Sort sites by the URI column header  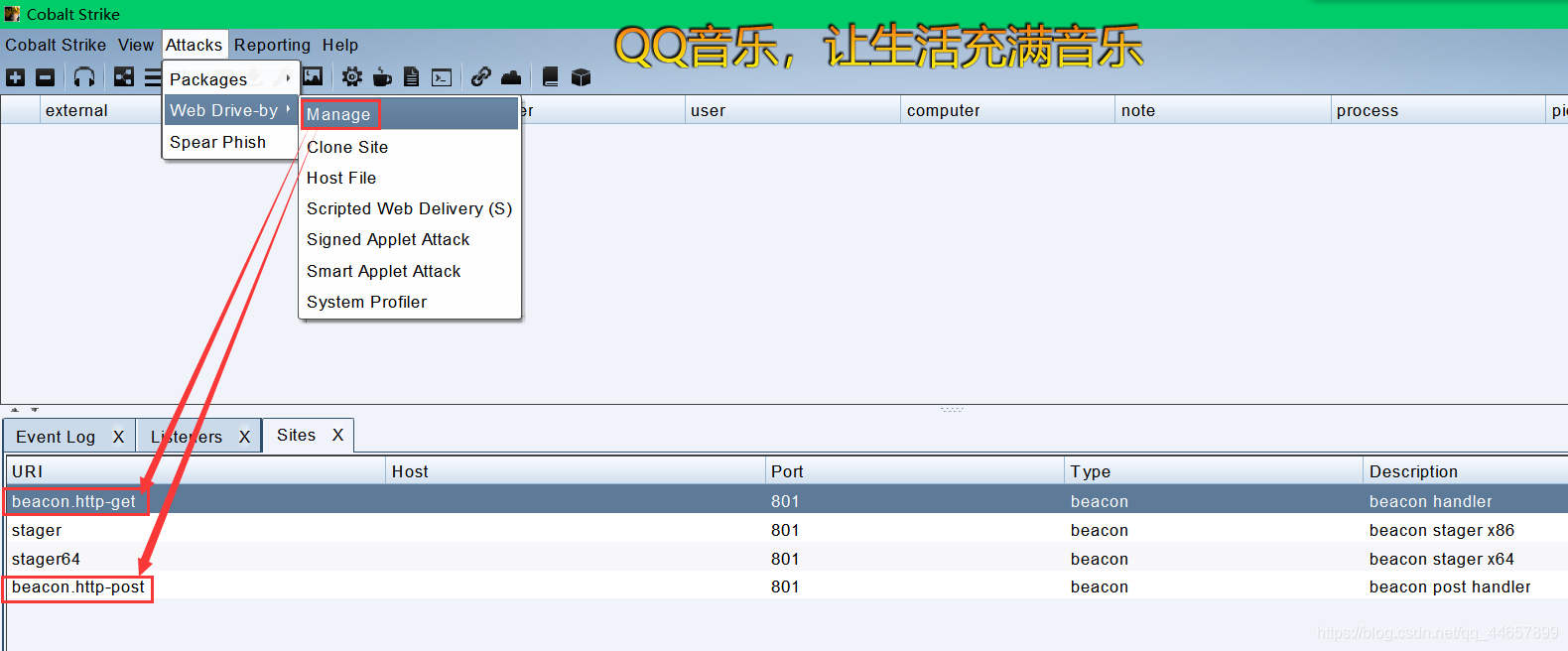[x=196, y=471]
